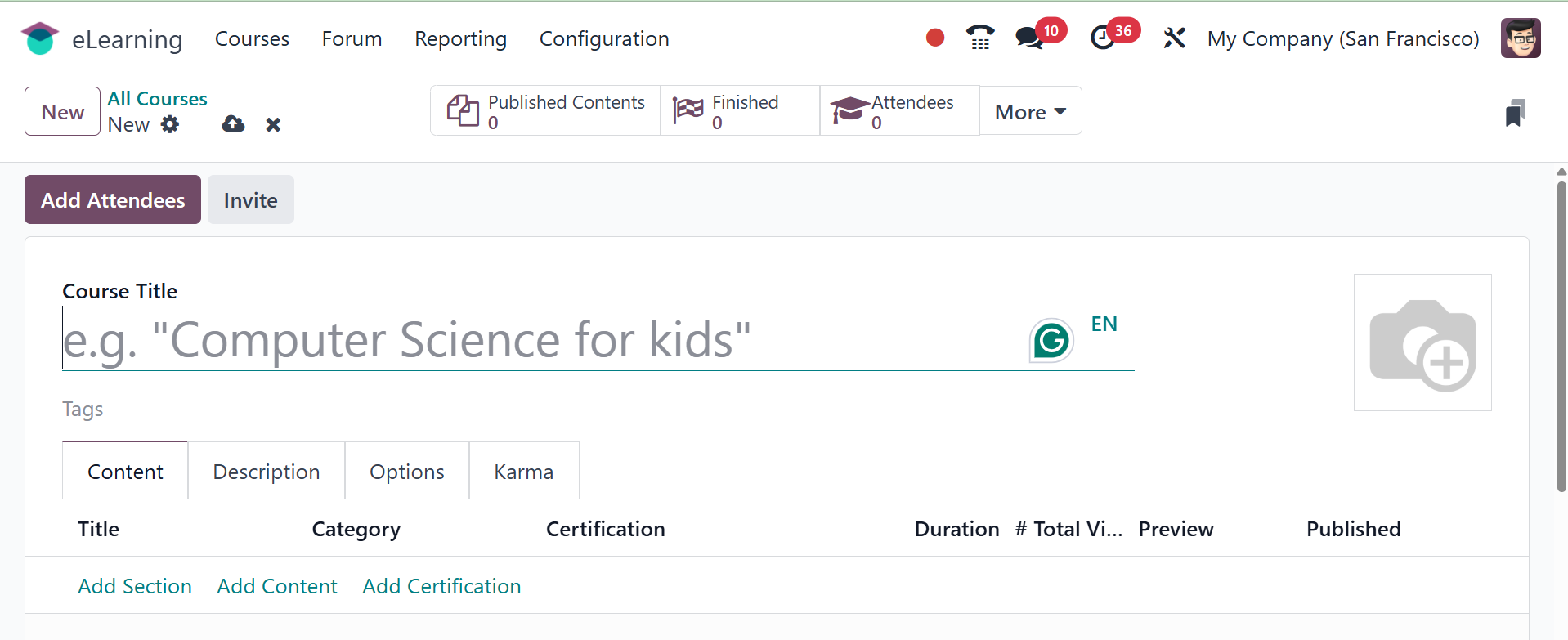Click the Course Title input field
This screenshot has height=640, width=1568.
tap(540, 340)
